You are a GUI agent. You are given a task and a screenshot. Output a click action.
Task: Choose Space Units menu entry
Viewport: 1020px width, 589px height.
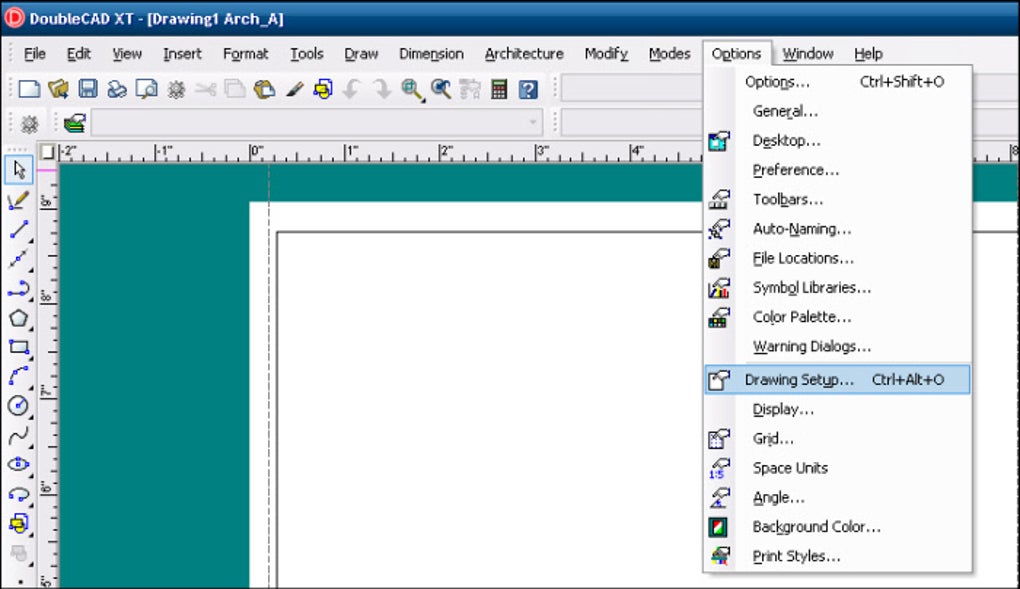point(838,468)
